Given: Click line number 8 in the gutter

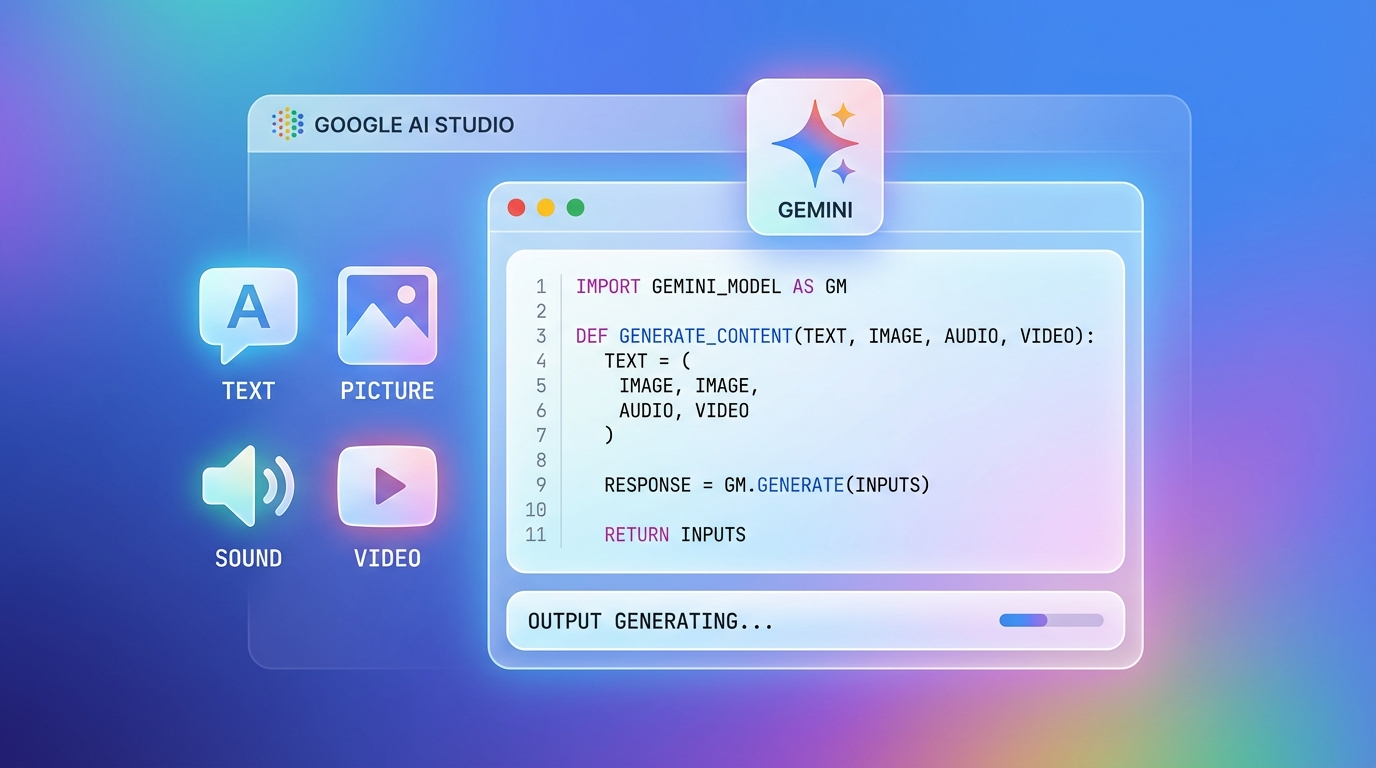Looking at the screenshot, I should point(541,460).
